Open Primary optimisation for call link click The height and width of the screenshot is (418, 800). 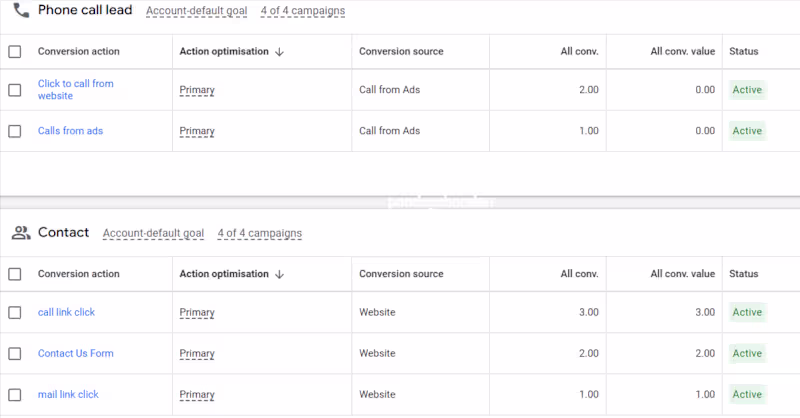coord(197,312)
